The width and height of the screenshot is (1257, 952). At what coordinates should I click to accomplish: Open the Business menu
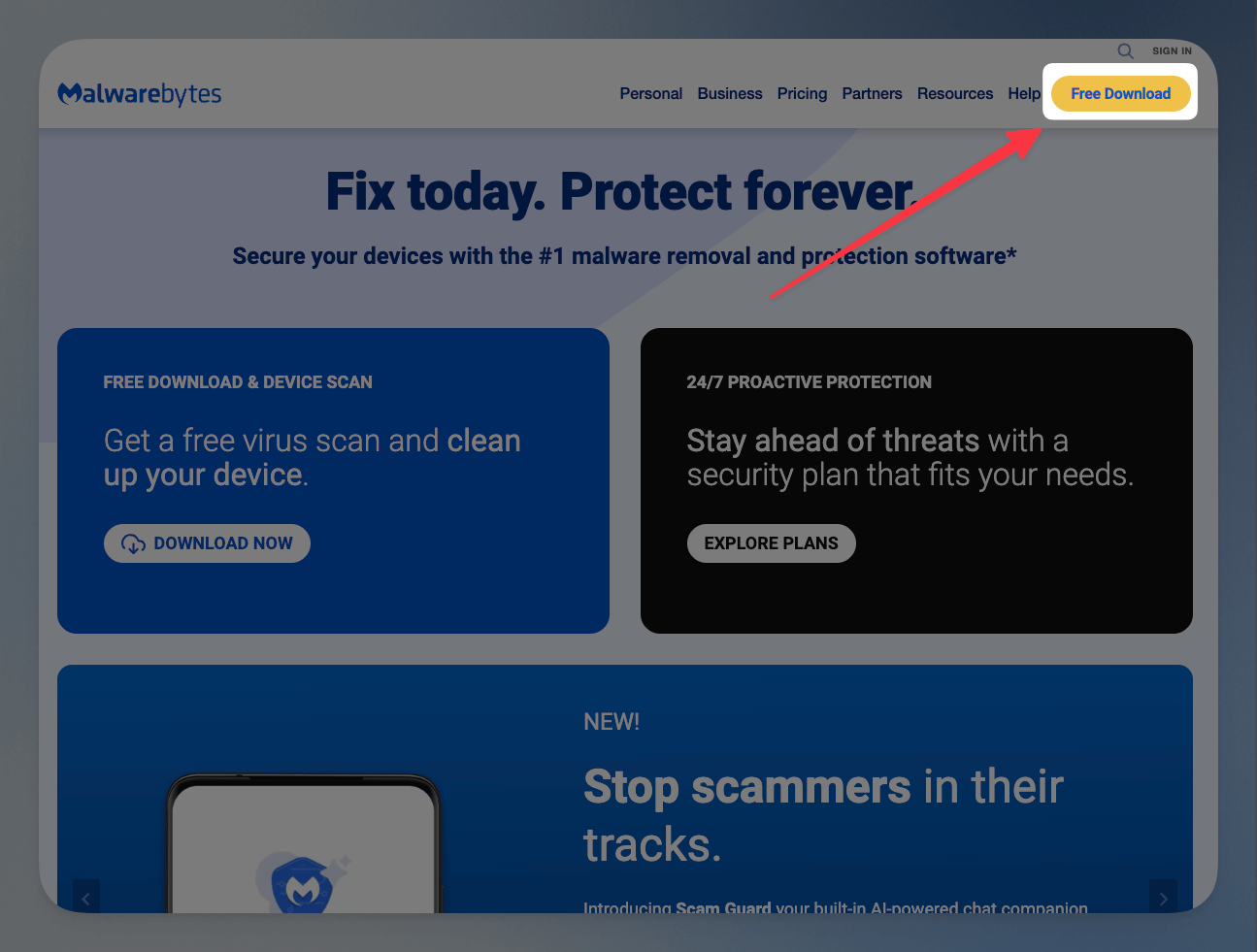tap(730, 93)
